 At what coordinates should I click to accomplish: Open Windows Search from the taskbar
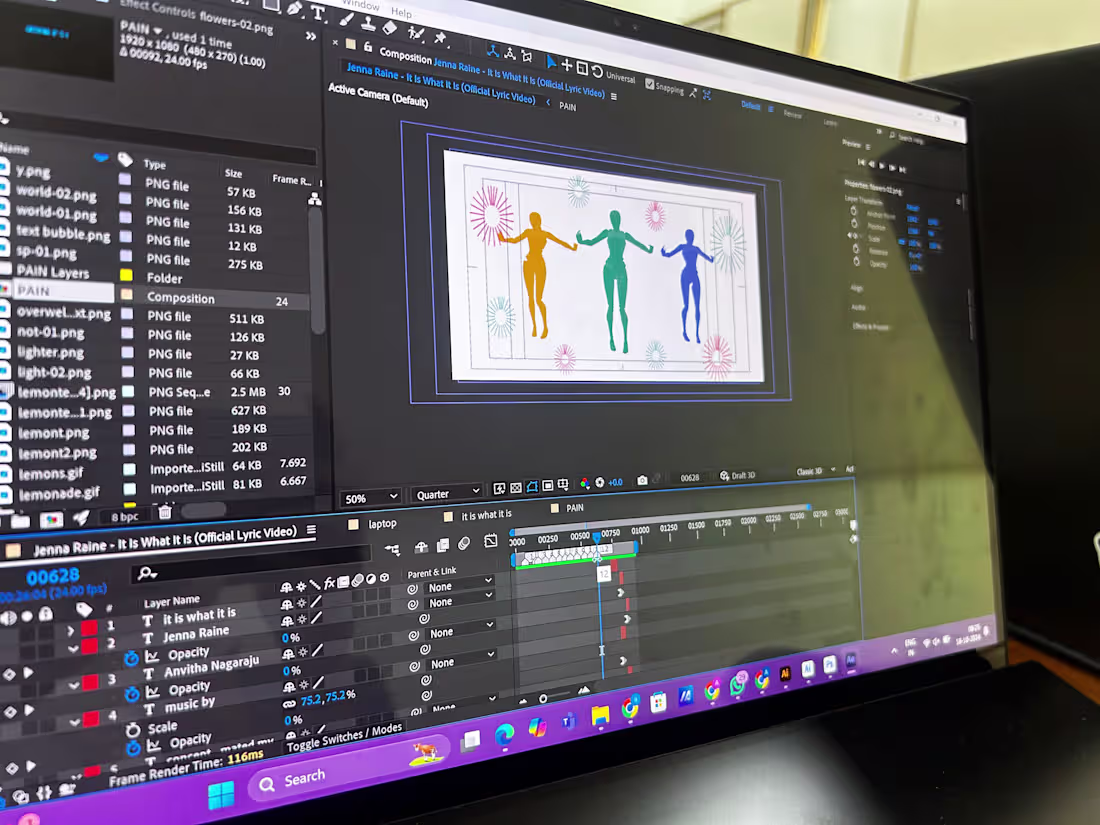tap(300, 776)
